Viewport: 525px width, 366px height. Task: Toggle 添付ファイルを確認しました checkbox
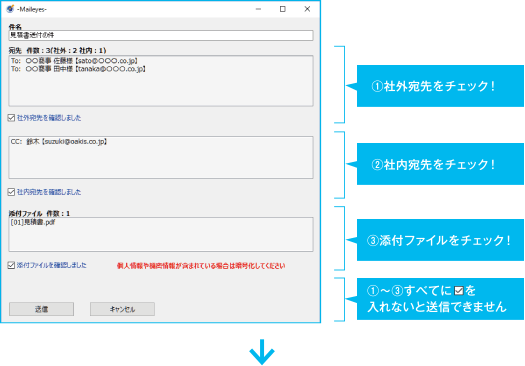tap(11, 265)
